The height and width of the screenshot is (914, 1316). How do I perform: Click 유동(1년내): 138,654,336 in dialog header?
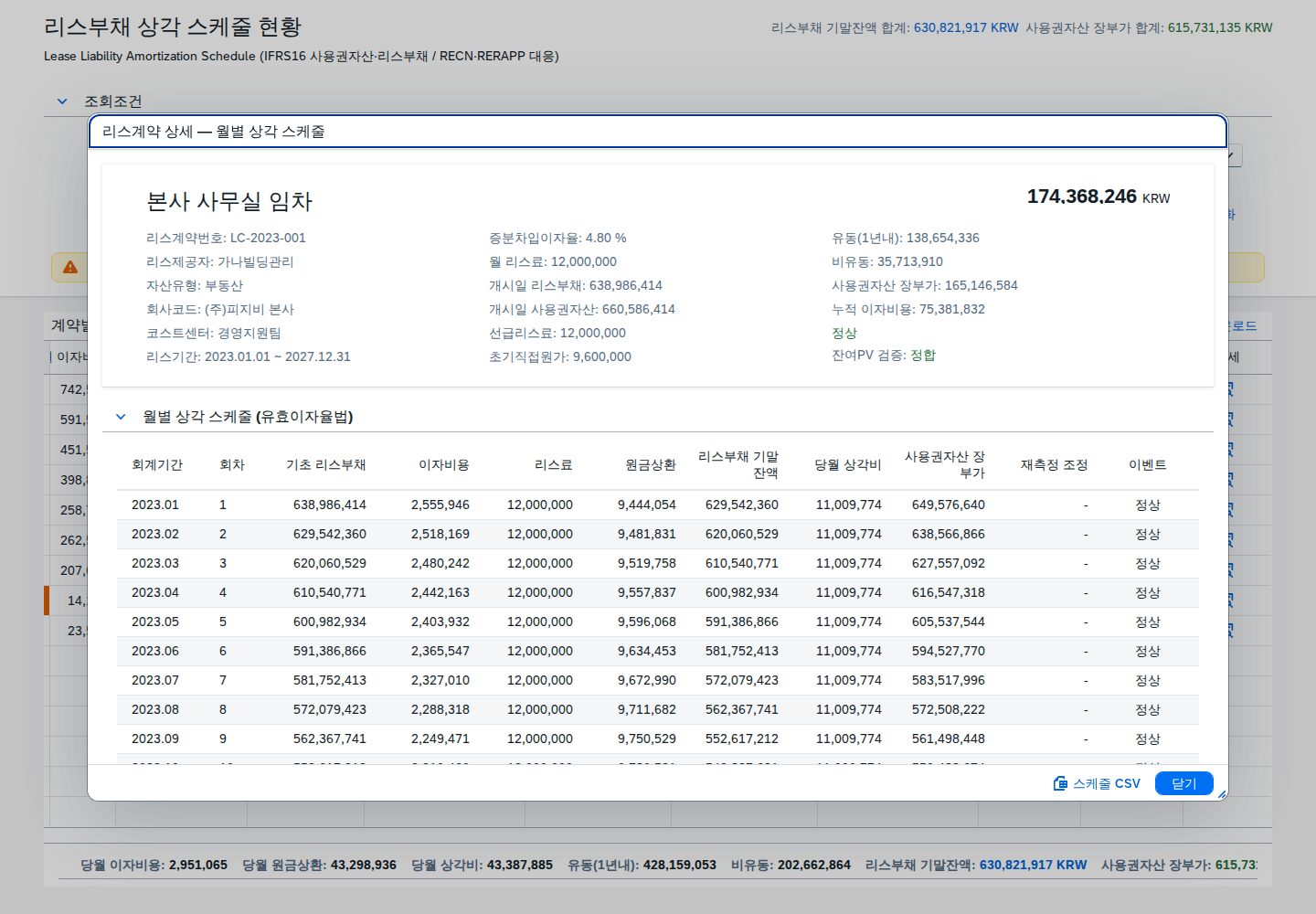(906, 238)
